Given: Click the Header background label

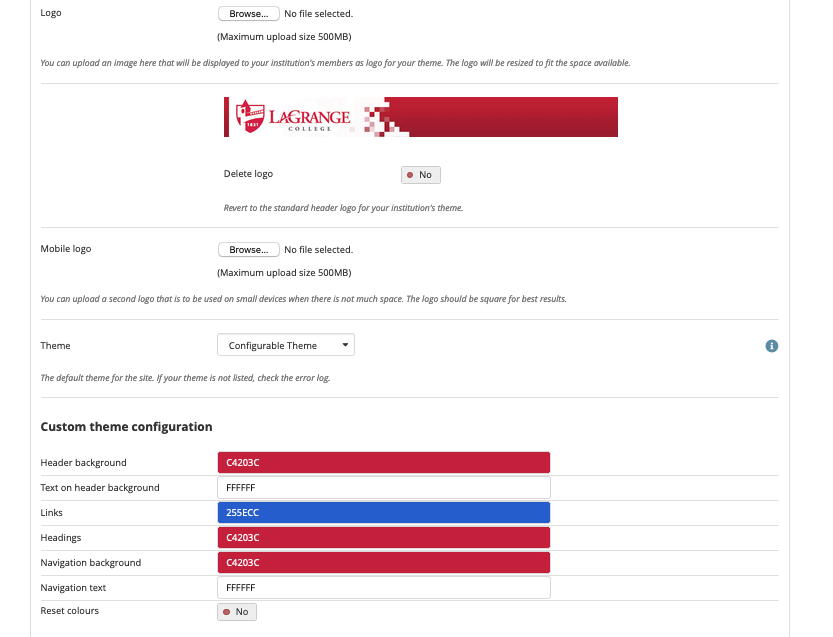Looking at the screenshot, I should coord(83,463).
